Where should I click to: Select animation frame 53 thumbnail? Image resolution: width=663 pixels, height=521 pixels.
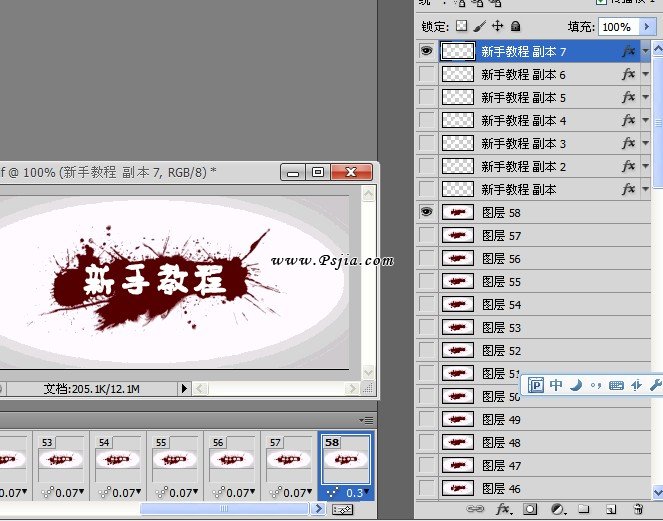point(60,459)
